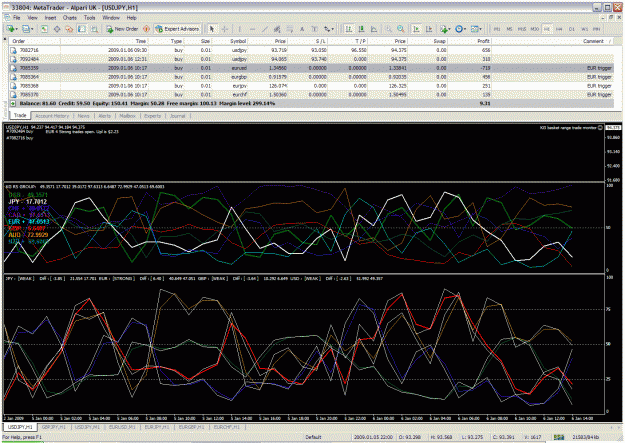Select the eurchf trade row
The height and width of the screenshot is (443, 625).
311,95
